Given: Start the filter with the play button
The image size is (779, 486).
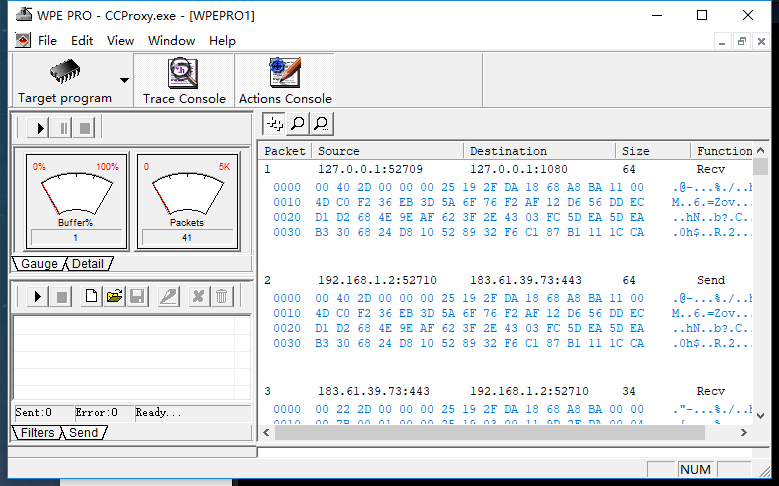Looking at the screenshot, I should click(37, 297).
